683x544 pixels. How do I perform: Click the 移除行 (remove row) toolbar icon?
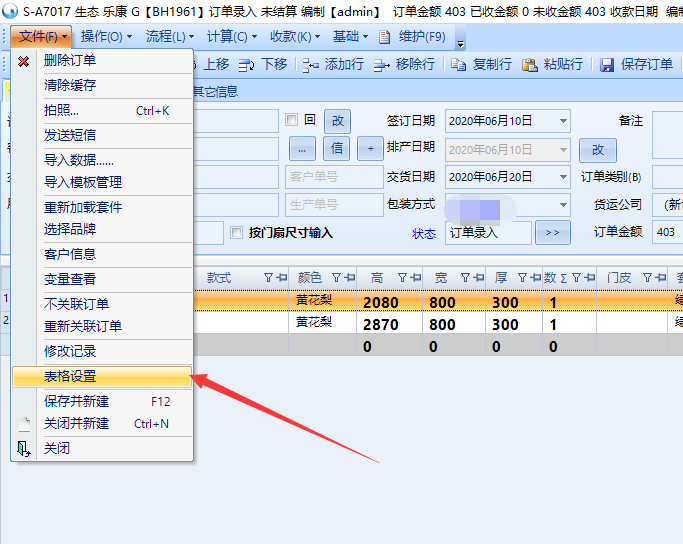[x=381, y=65]
